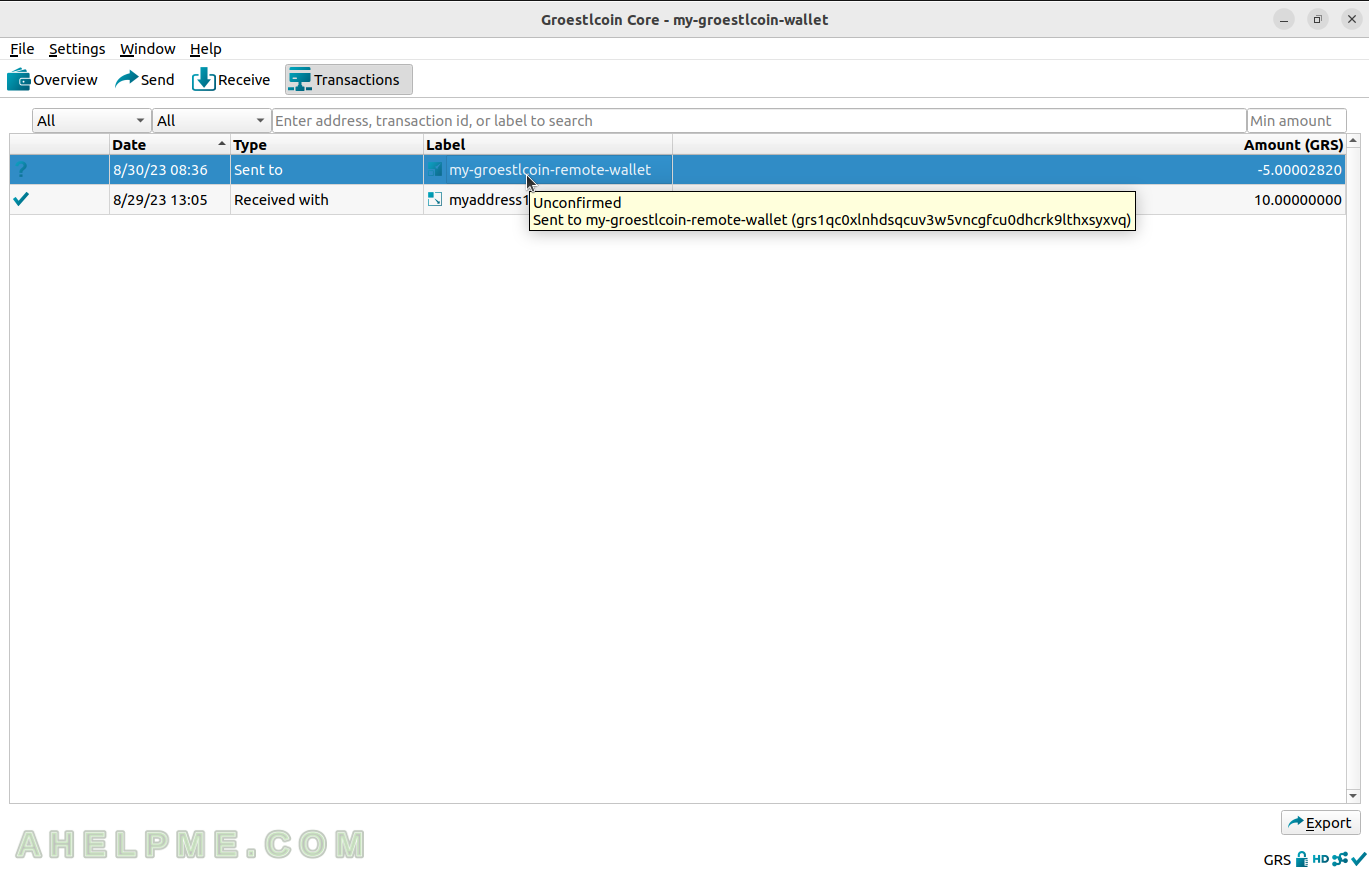Image resolution: width=1369 pixels, height=872 pixels.
Task: Click the confirmed checkmark status icon
Action: point(21,199)
